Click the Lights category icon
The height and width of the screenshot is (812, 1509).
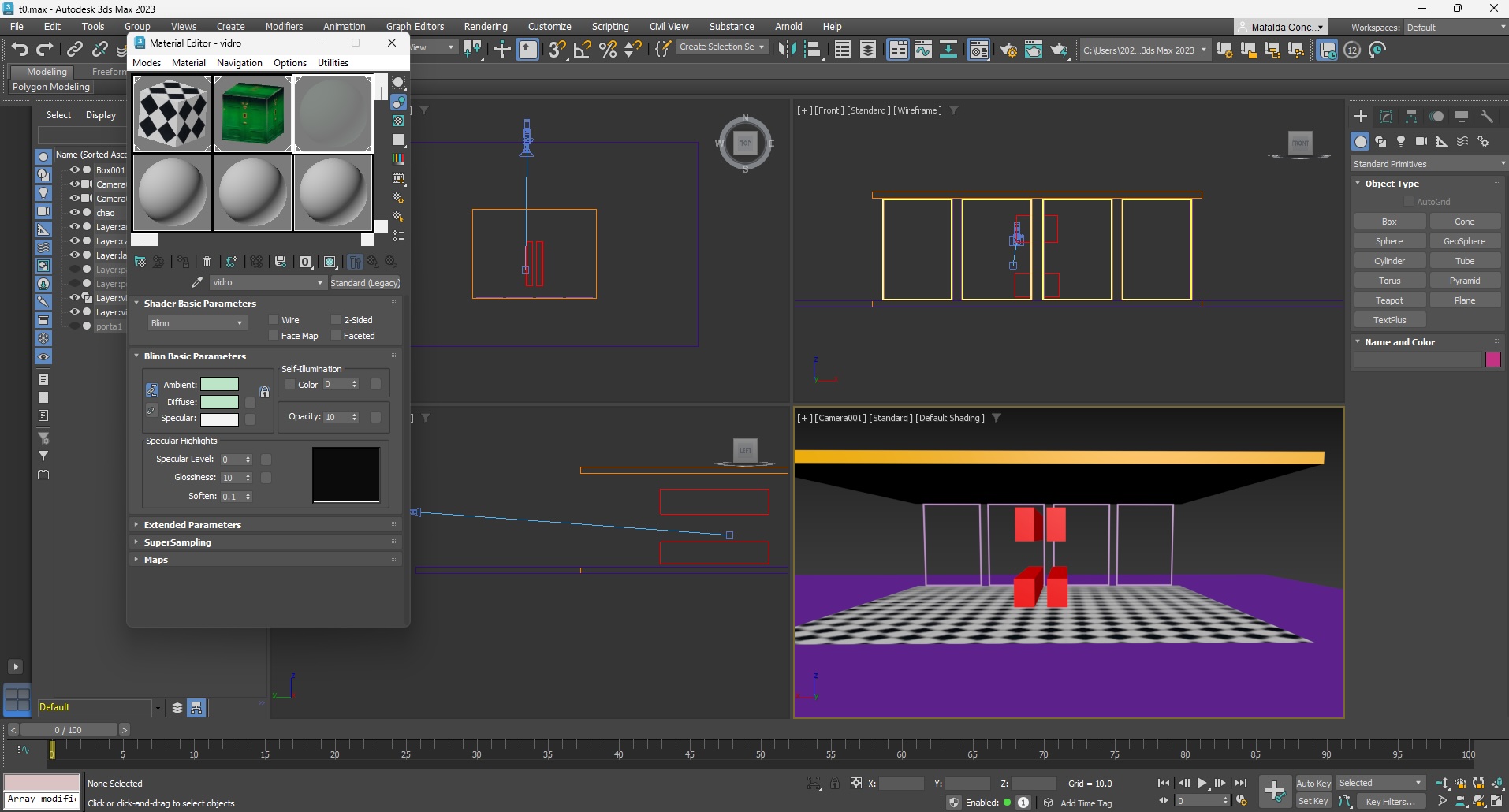point(1401,141)
